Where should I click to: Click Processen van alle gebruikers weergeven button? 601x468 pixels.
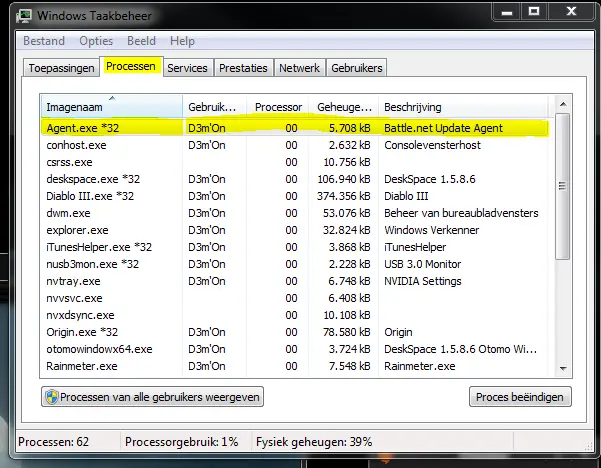tap(152, 397)
